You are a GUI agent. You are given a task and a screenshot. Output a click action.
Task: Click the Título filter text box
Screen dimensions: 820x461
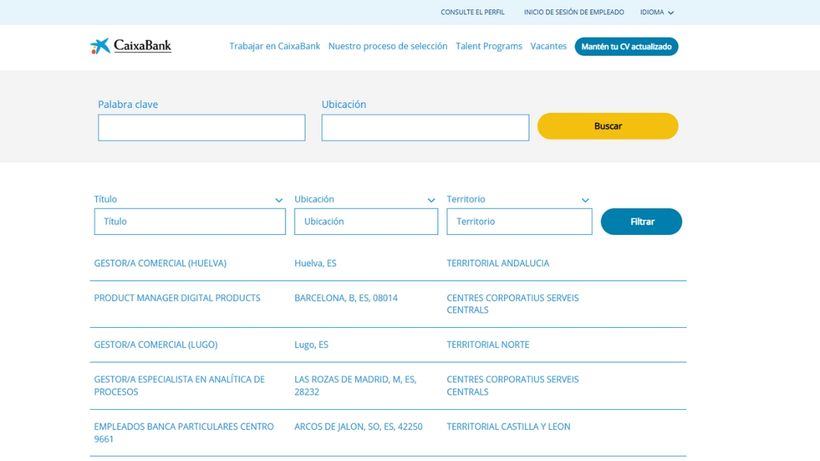click(x=189, y=222)
